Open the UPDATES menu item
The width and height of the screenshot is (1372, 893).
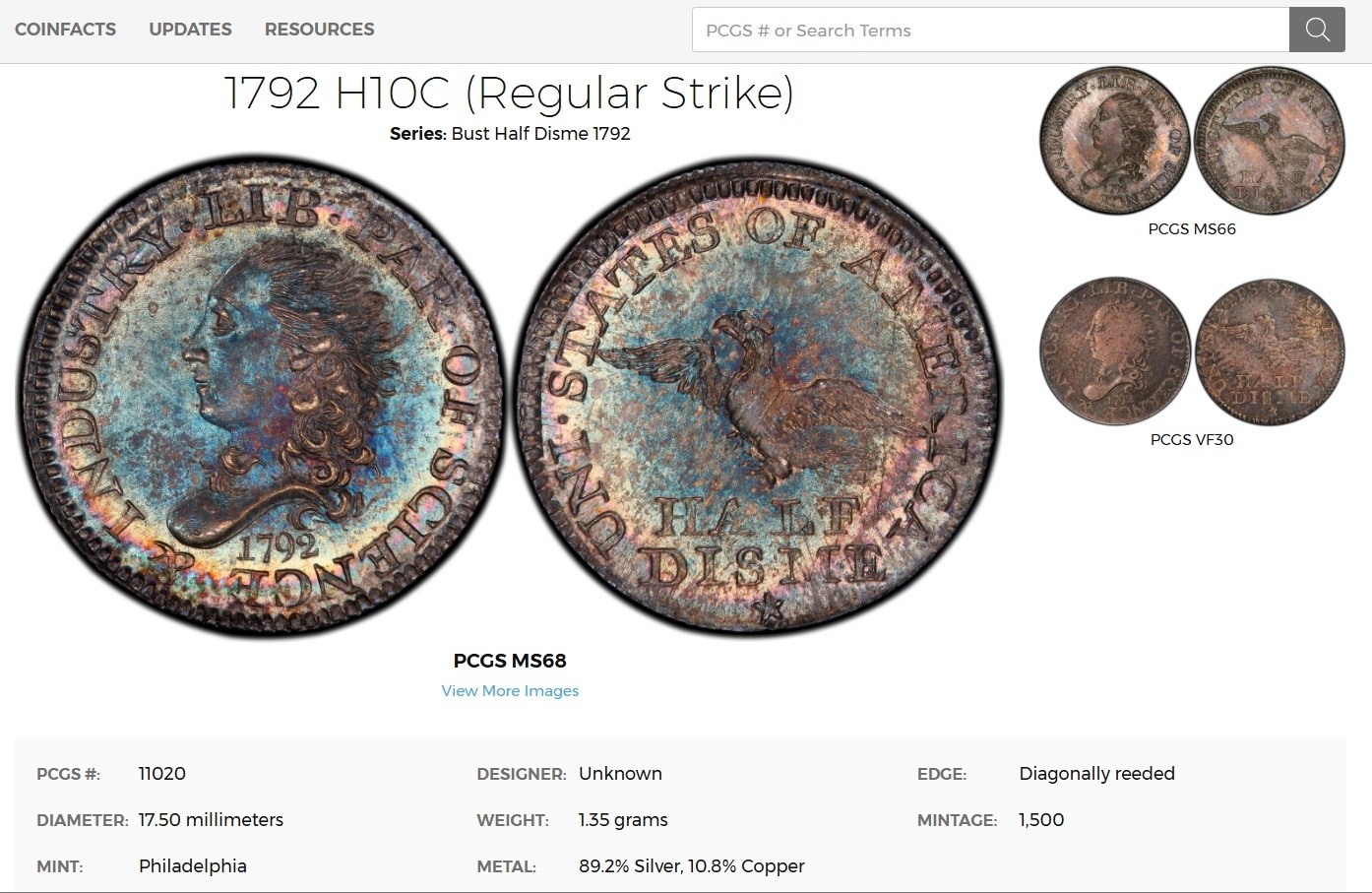(x=190, y=30)
